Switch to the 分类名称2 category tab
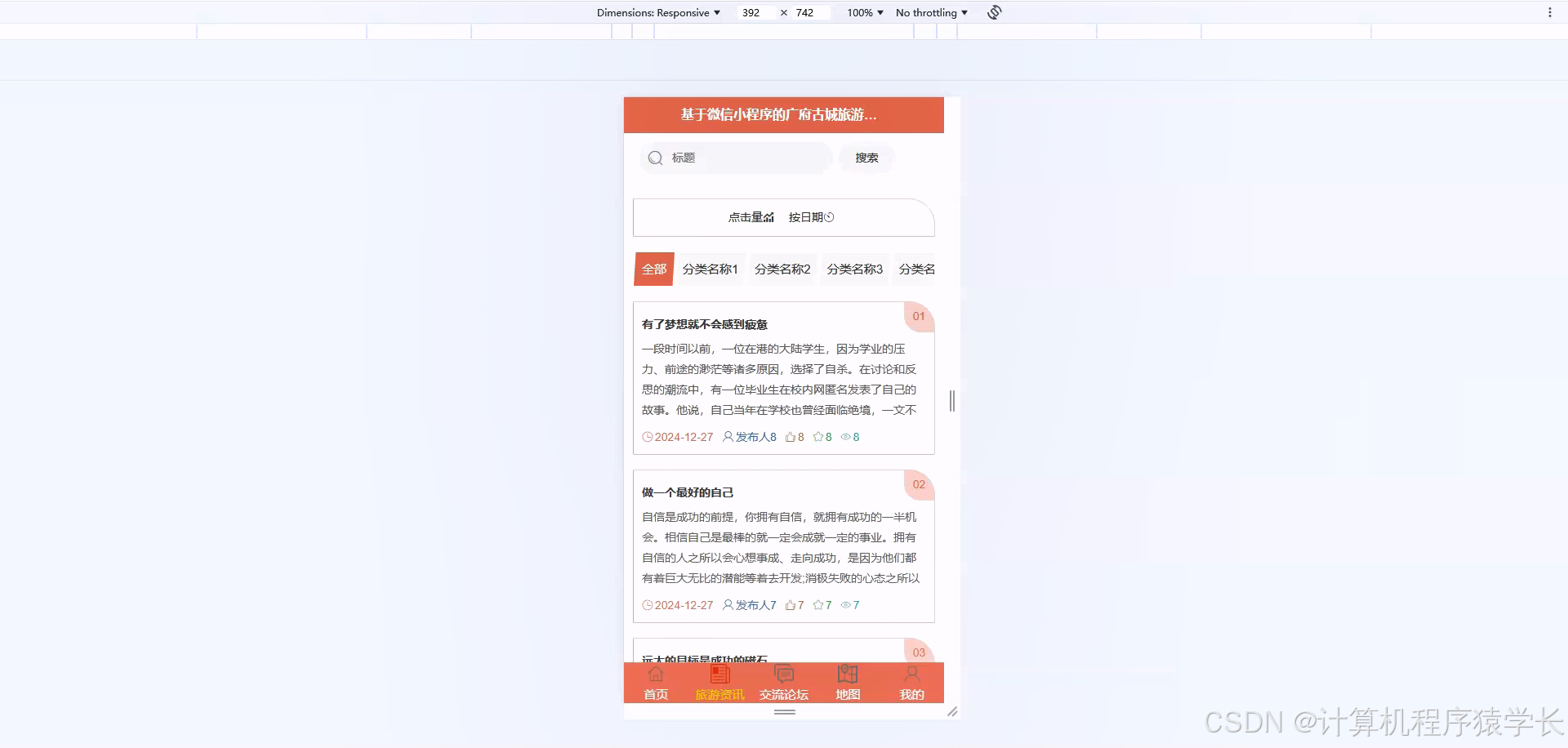The height and width of the screenshot is (748, 1568). [x=782, y=269]
